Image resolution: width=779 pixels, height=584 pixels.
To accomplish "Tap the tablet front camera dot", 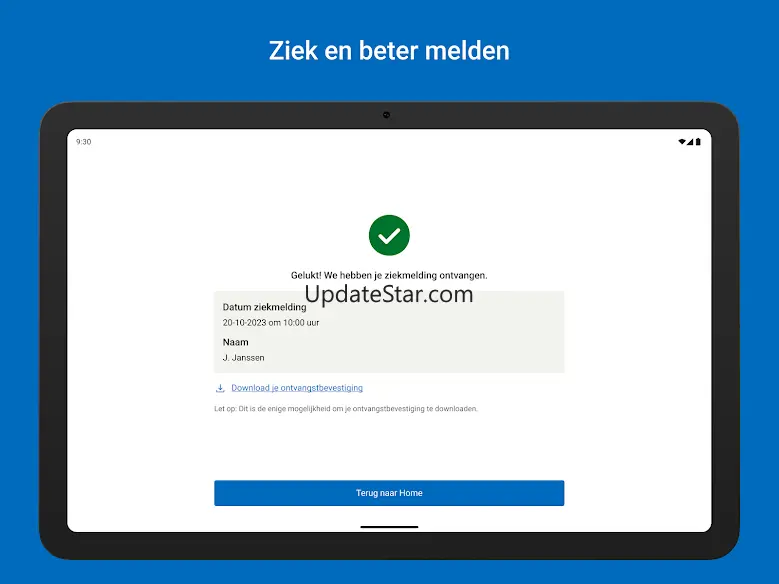I will [x=387, y=115].
